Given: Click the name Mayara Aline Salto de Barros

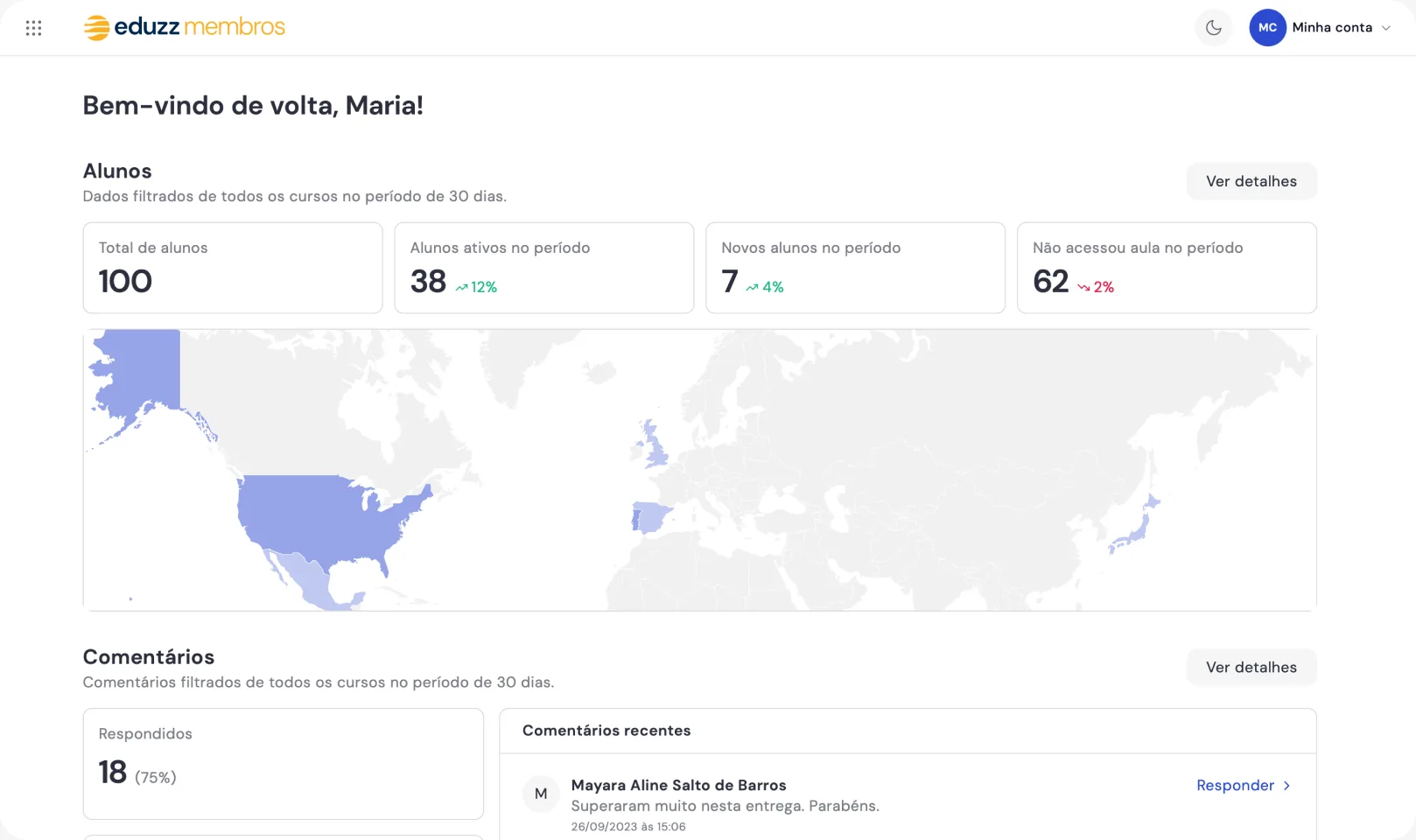Looking at the screenshot, I should tap(678, 785).
